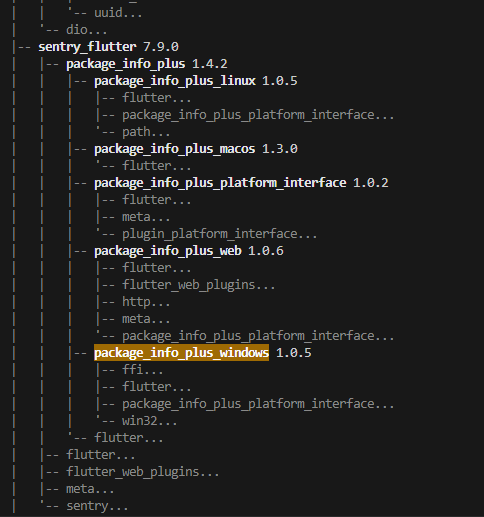Click the 'sentry...' dependency line
This screenshot has height=517, width=484.
(x=97, y=506)
